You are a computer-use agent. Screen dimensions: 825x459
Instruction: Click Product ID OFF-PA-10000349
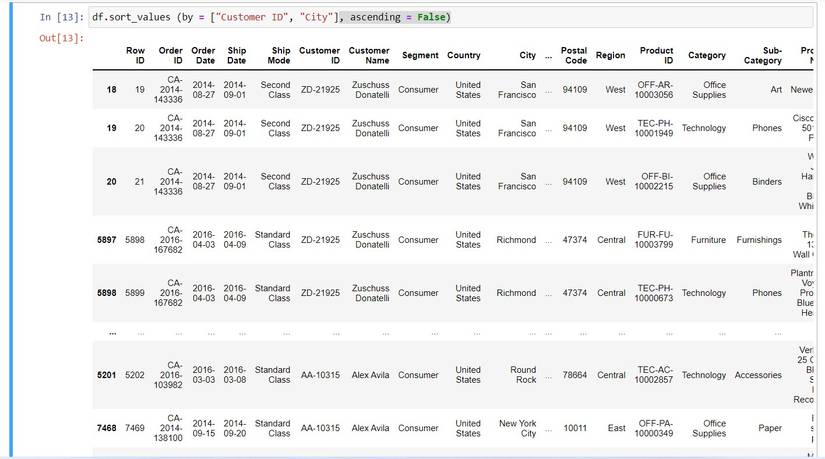[x=654, y=428]
